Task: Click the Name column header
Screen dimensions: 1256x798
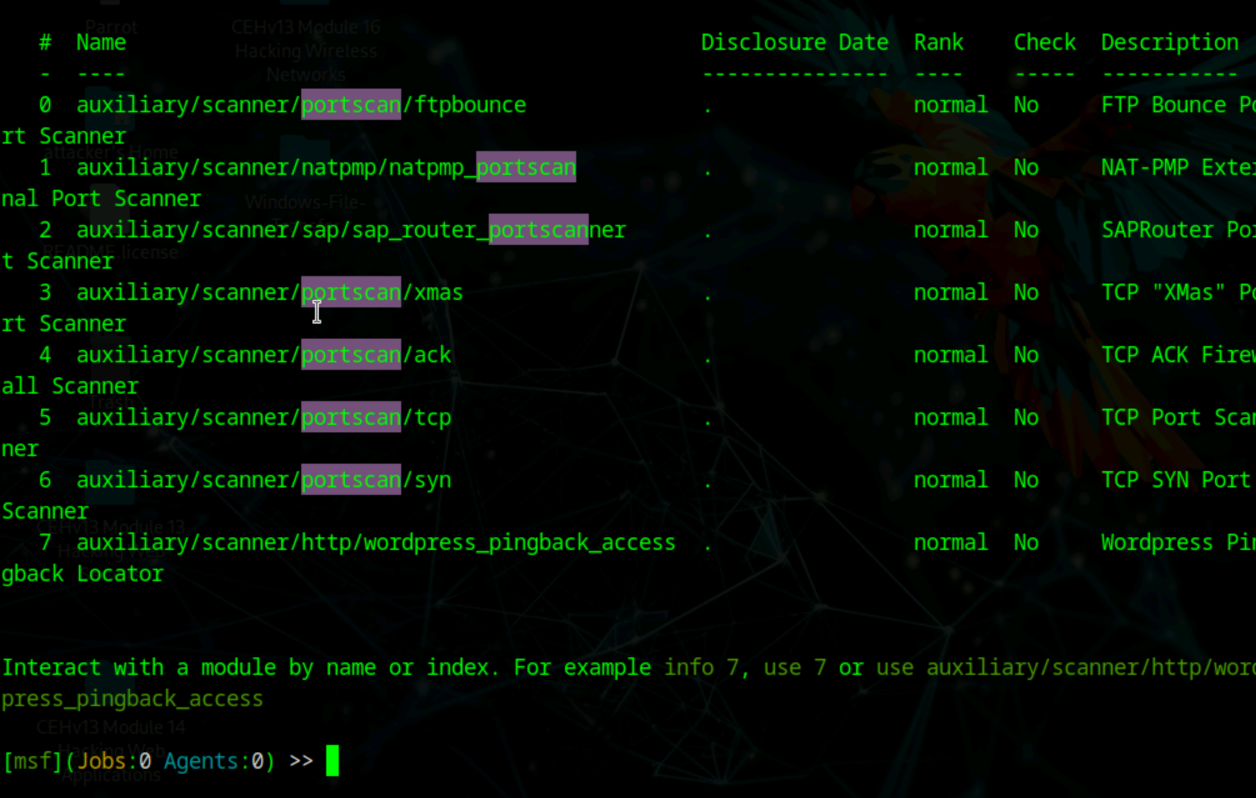Action: (x=101, y=43)
